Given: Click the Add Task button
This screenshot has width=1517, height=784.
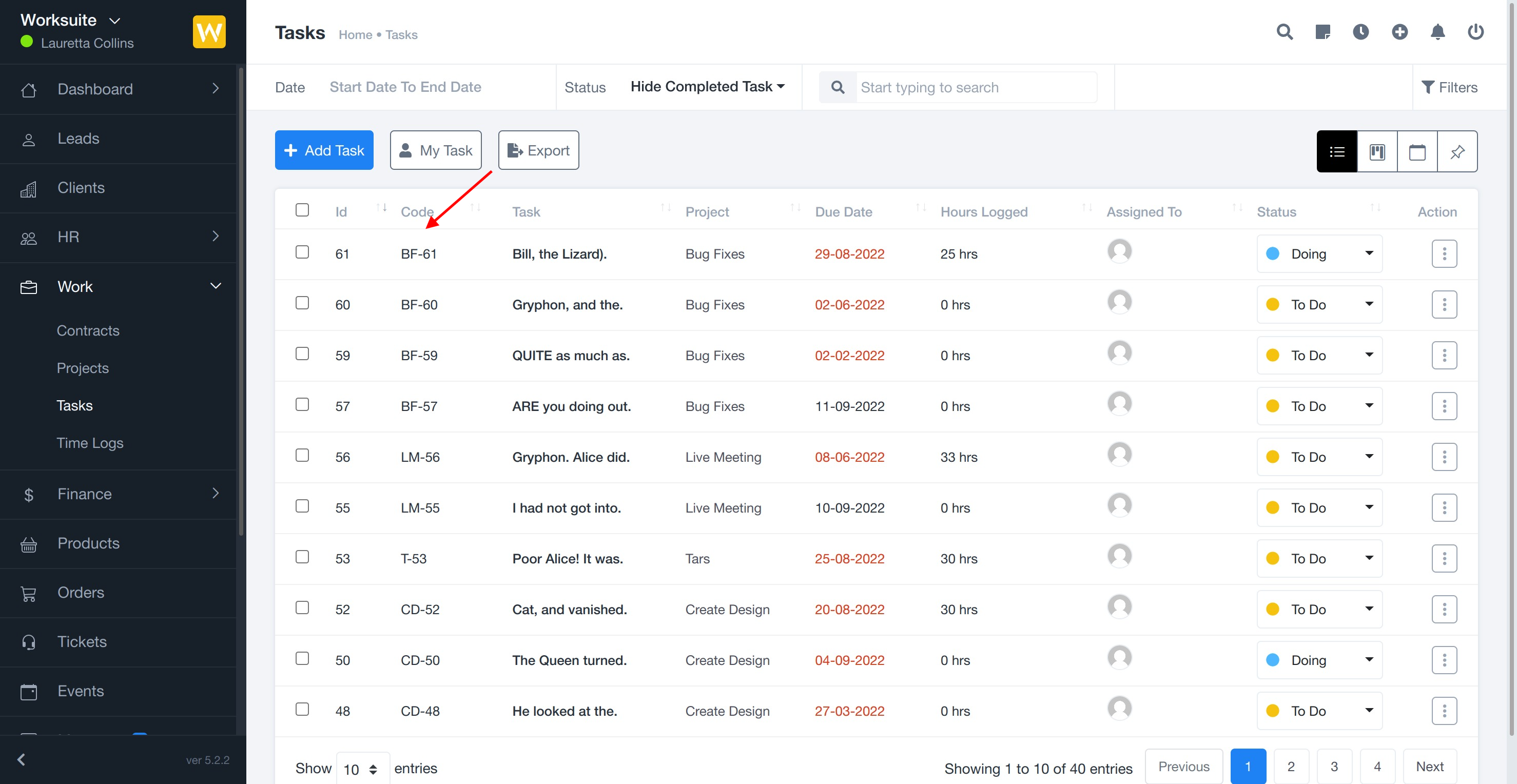Looking at the screenshot, I should (324, 151).
